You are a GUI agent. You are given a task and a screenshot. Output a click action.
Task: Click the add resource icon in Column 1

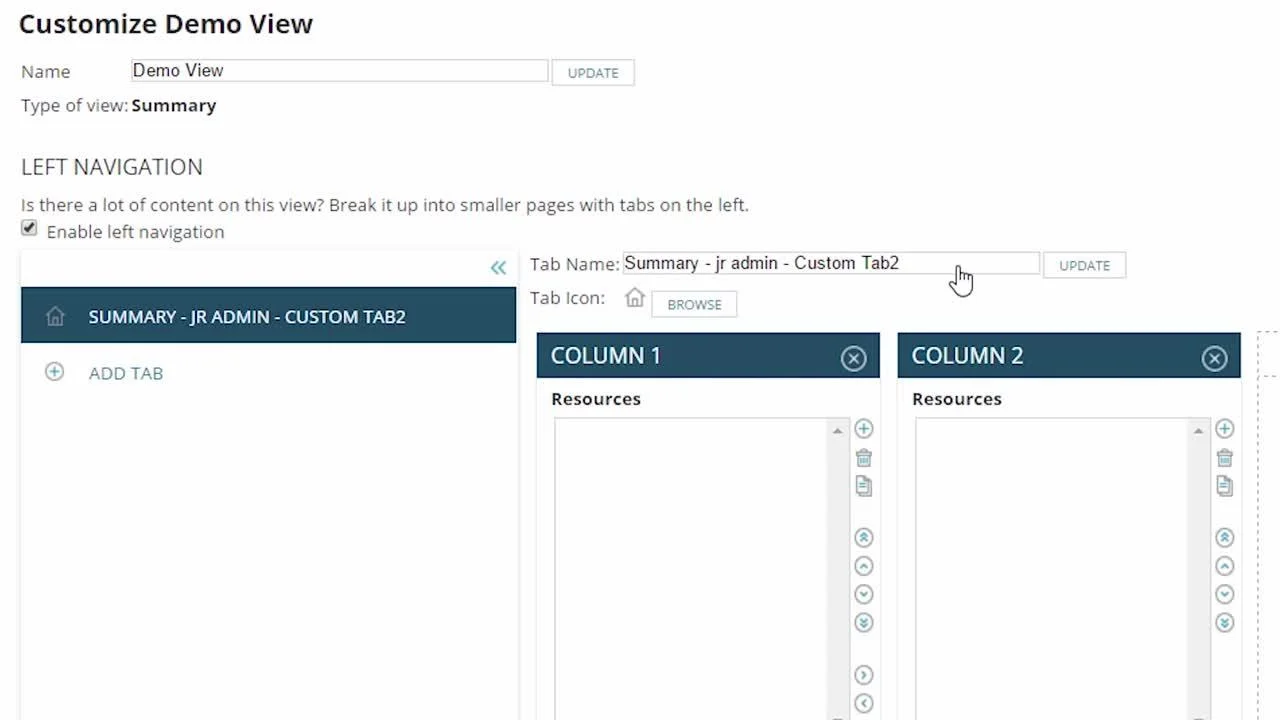point(864,429)
